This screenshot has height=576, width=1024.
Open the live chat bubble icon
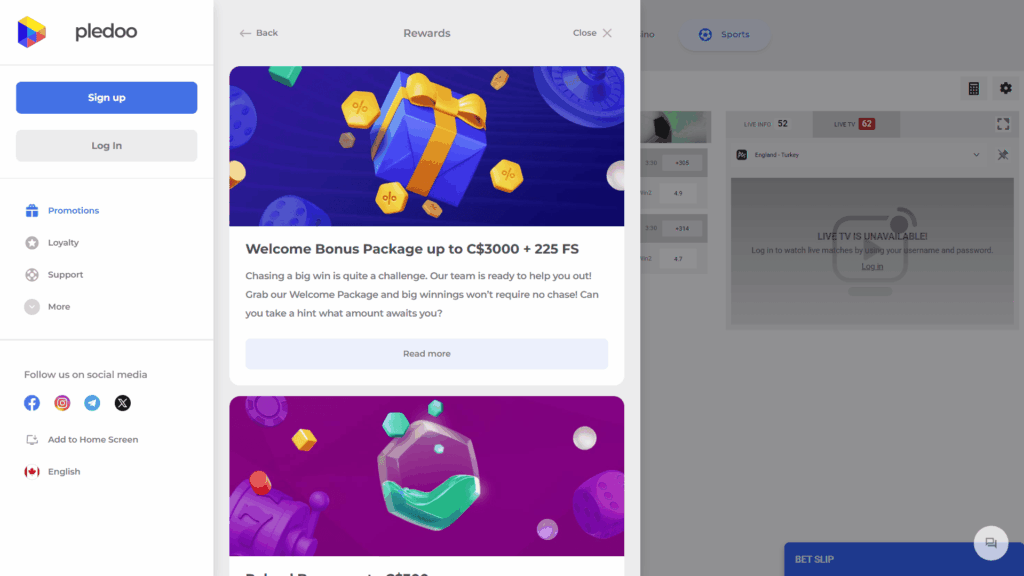990,543
